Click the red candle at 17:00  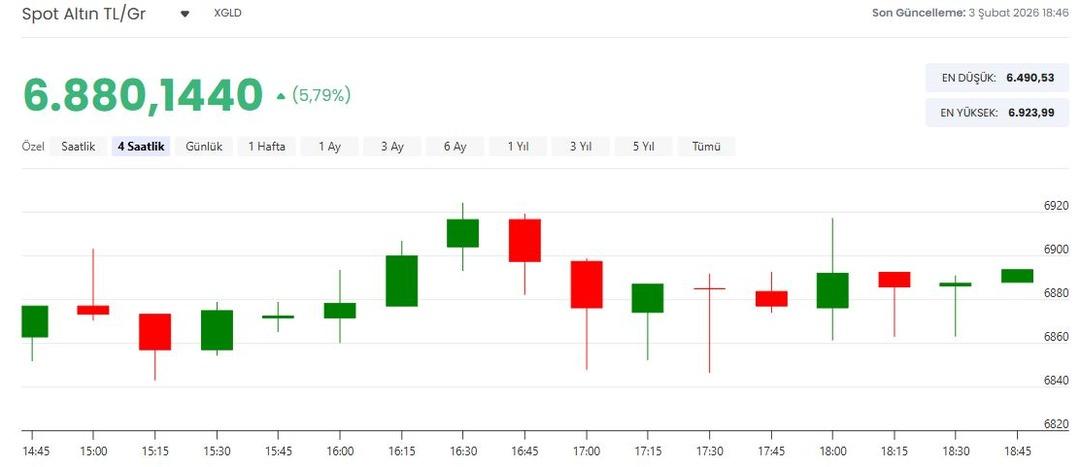pyautogui.click(x=586, y=284)
